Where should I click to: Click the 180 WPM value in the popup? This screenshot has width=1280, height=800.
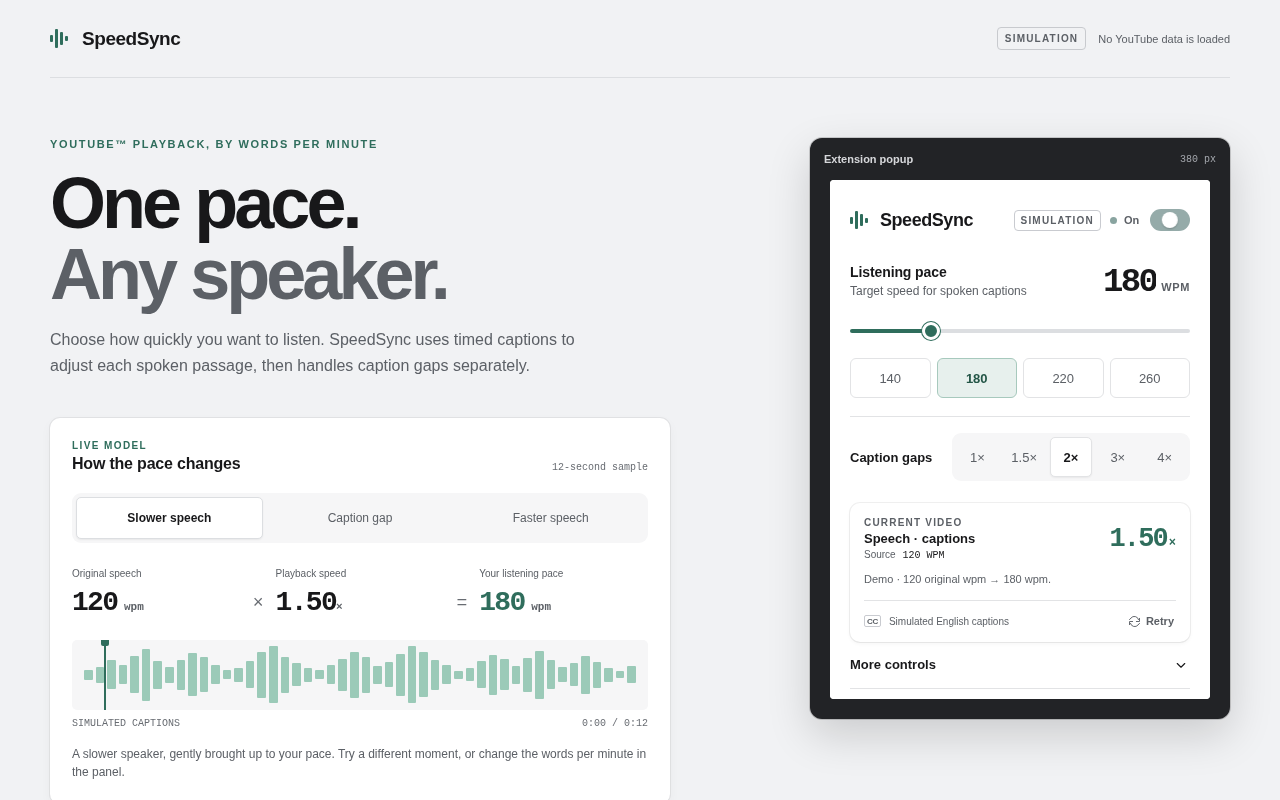click(1146, 282)
